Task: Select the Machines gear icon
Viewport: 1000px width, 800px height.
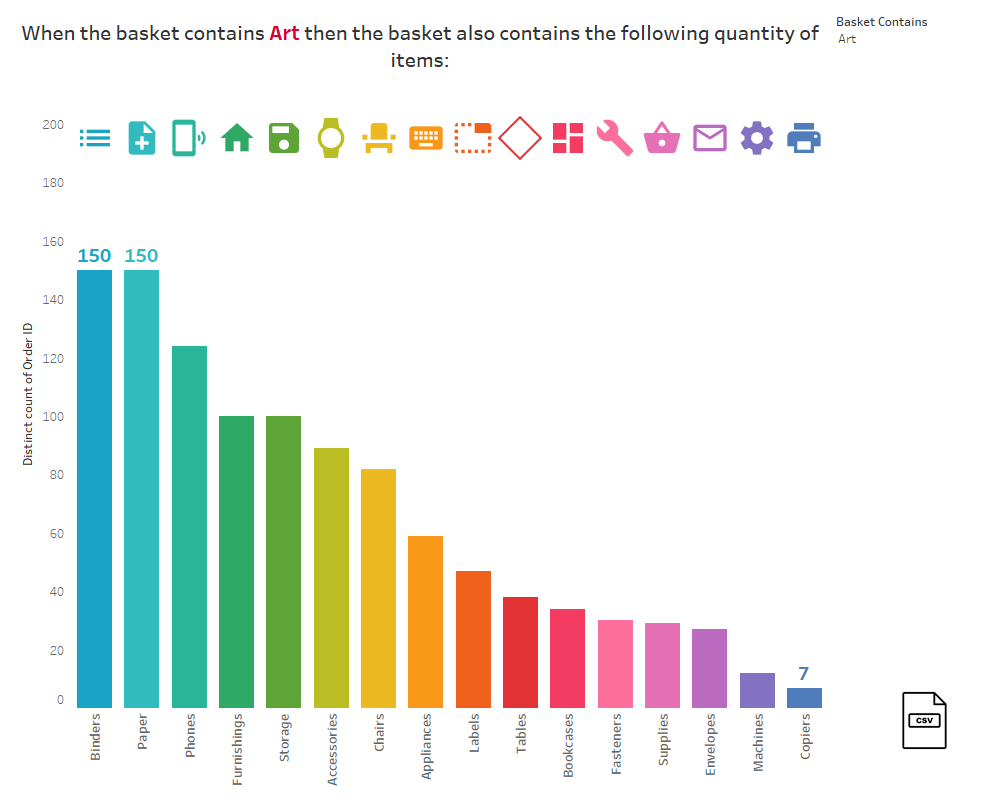Action: coord(756,138)
